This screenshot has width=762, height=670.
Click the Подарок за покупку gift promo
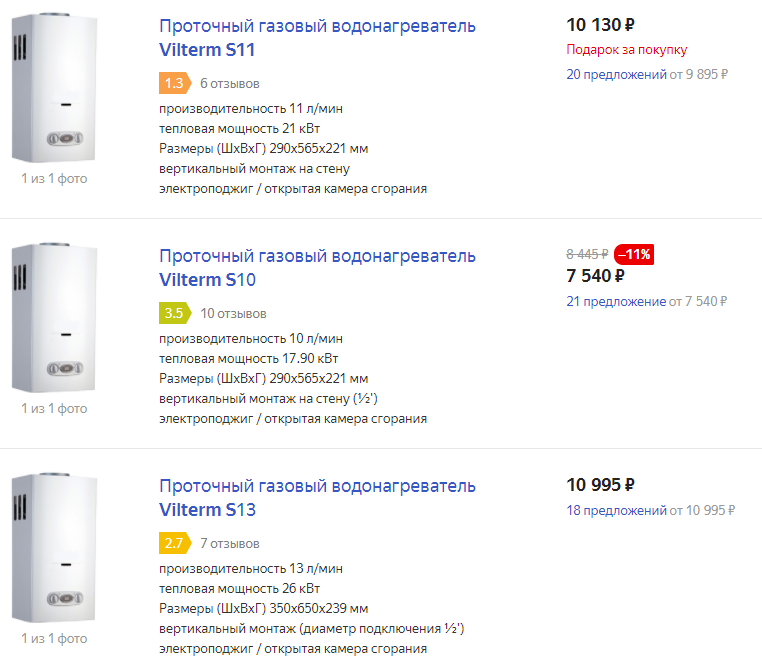pyautogui.click(x=627, y=50)
